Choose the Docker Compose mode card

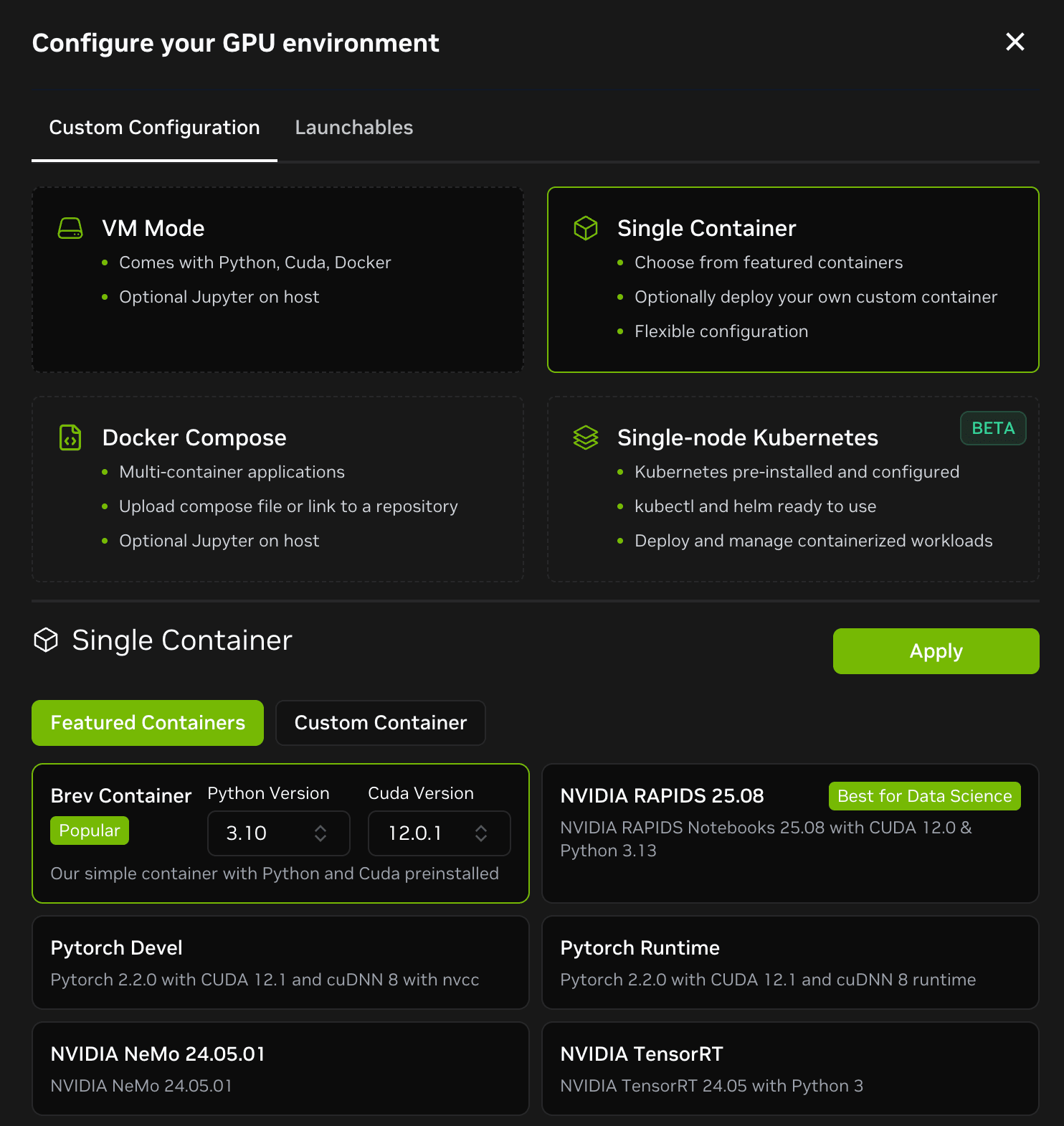[277, 489]
